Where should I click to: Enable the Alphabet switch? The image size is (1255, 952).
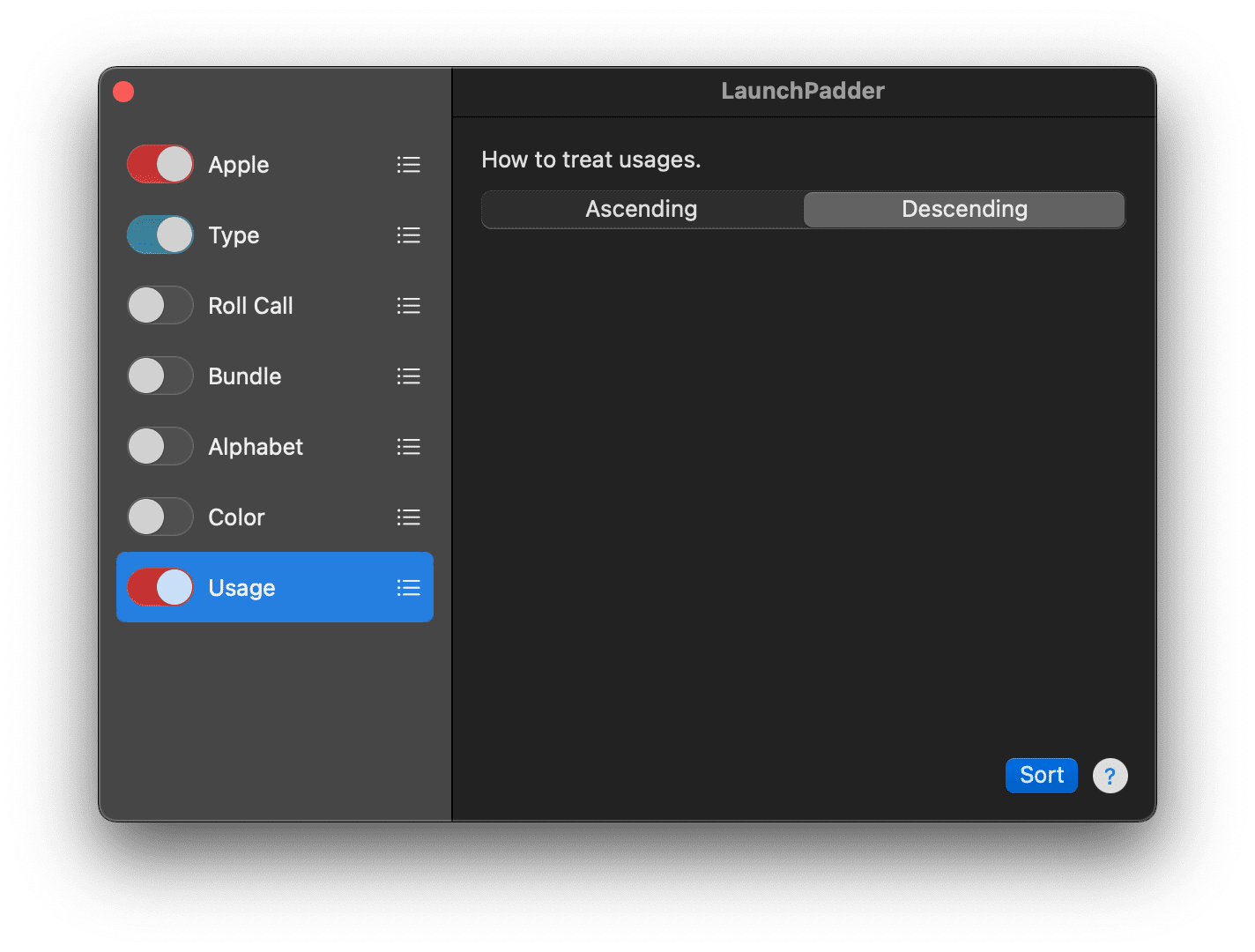point(160,446)
